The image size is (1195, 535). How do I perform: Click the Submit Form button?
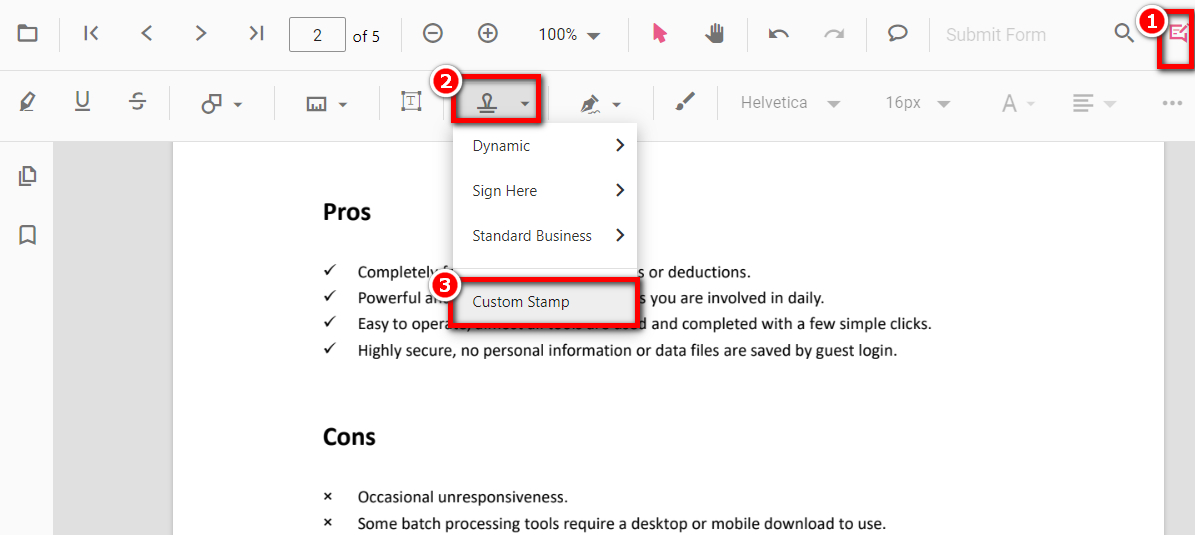click(x=995, y=35)
